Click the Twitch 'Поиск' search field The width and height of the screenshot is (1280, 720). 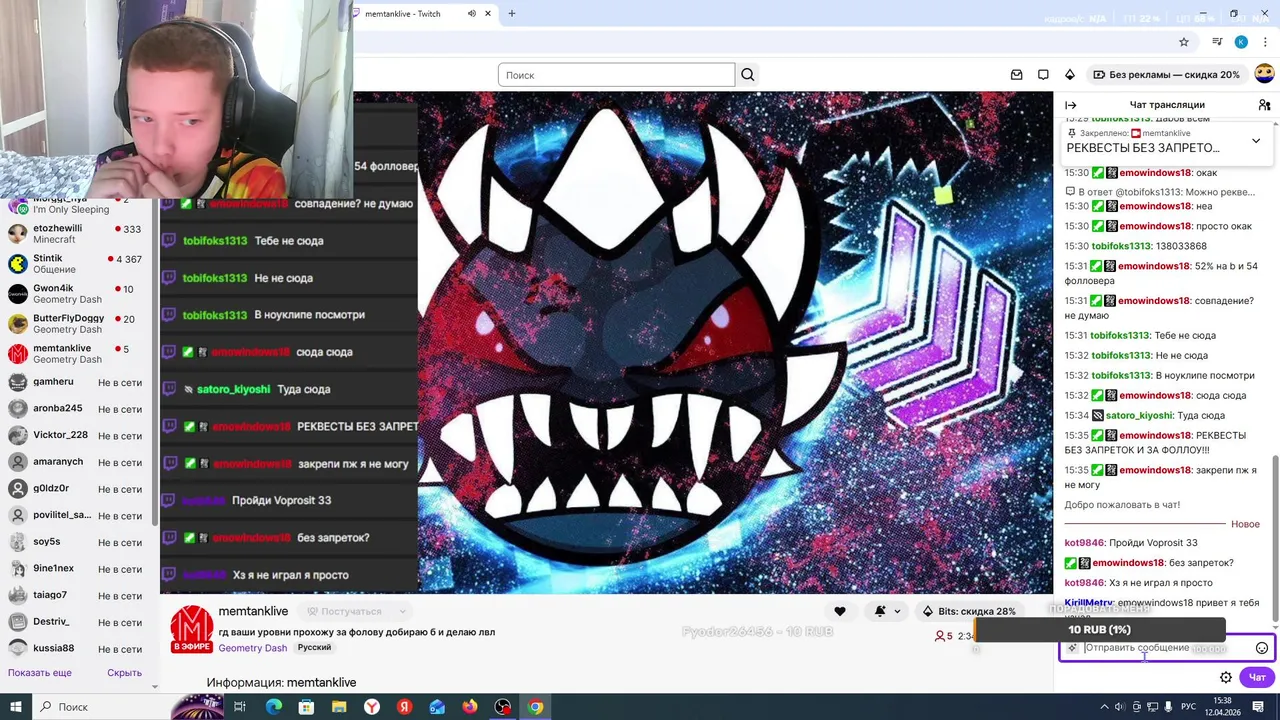pyautogui.click(x=616, y=75)
